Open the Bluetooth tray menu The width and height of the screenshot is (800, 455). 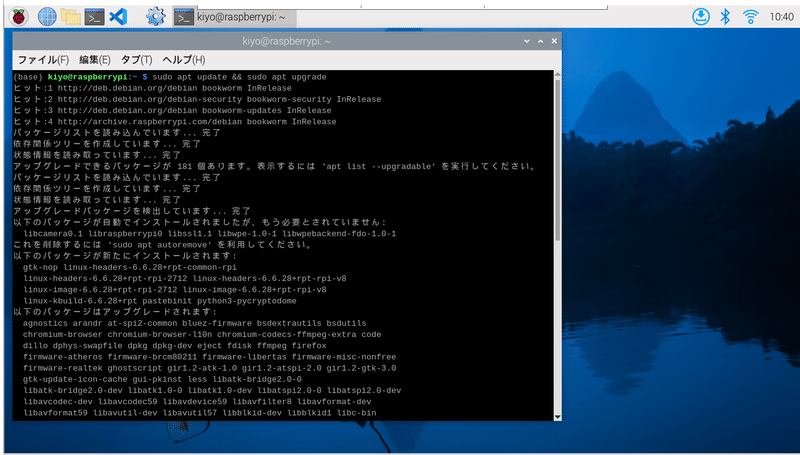point(725,17)
